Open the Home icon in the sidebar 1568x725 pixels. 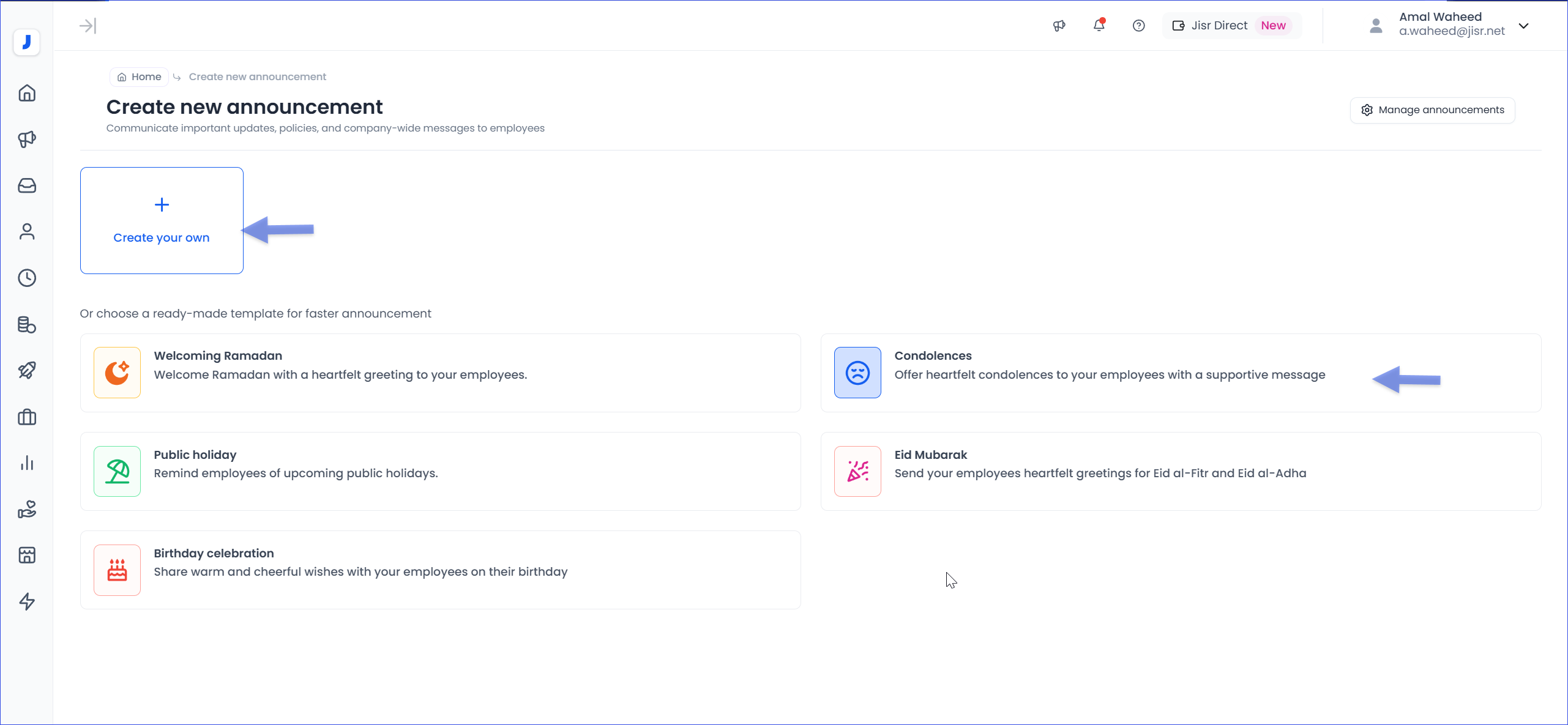click(27, 93)
